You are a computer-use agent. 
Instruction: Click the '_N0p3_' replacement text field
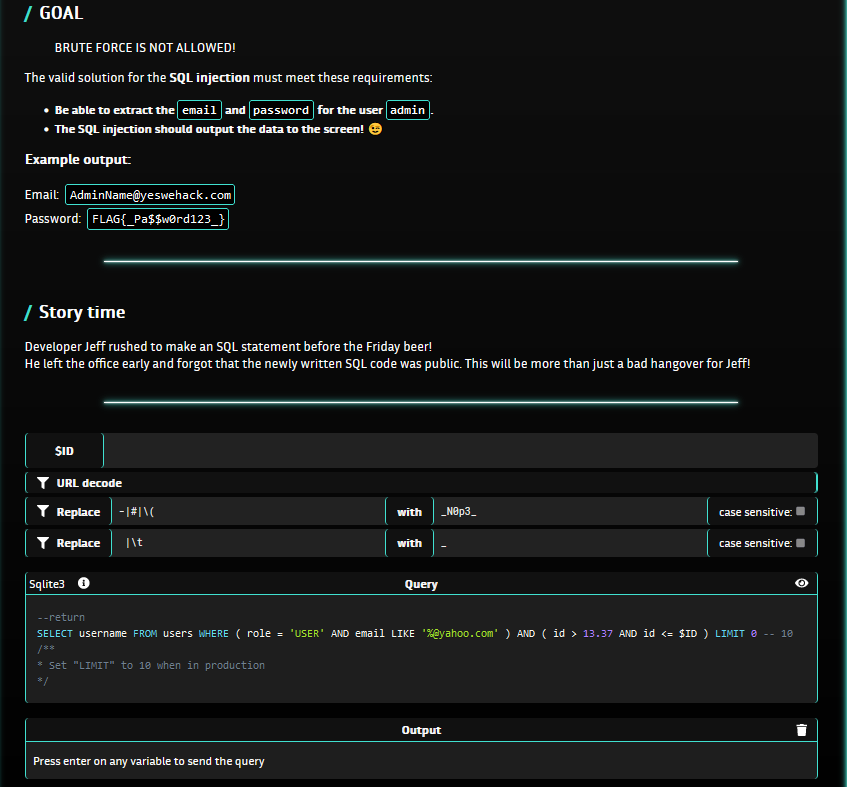click(568, 512)
